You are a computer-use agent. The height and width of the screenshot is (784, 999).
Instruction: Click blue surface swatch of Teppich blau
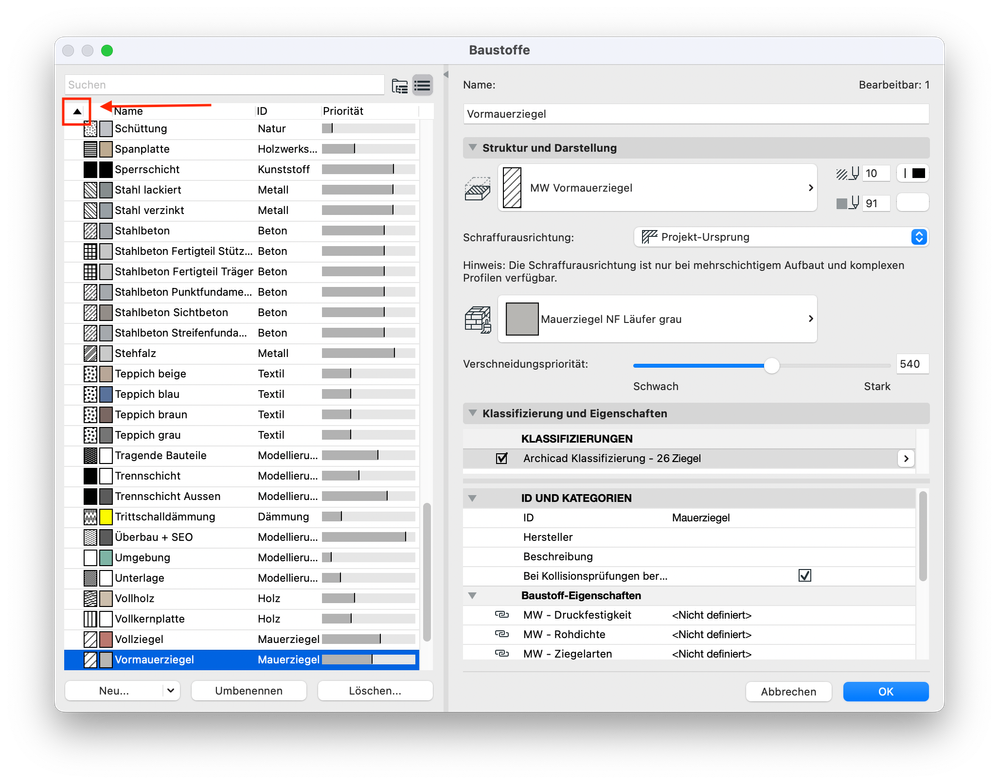(106, 394)
